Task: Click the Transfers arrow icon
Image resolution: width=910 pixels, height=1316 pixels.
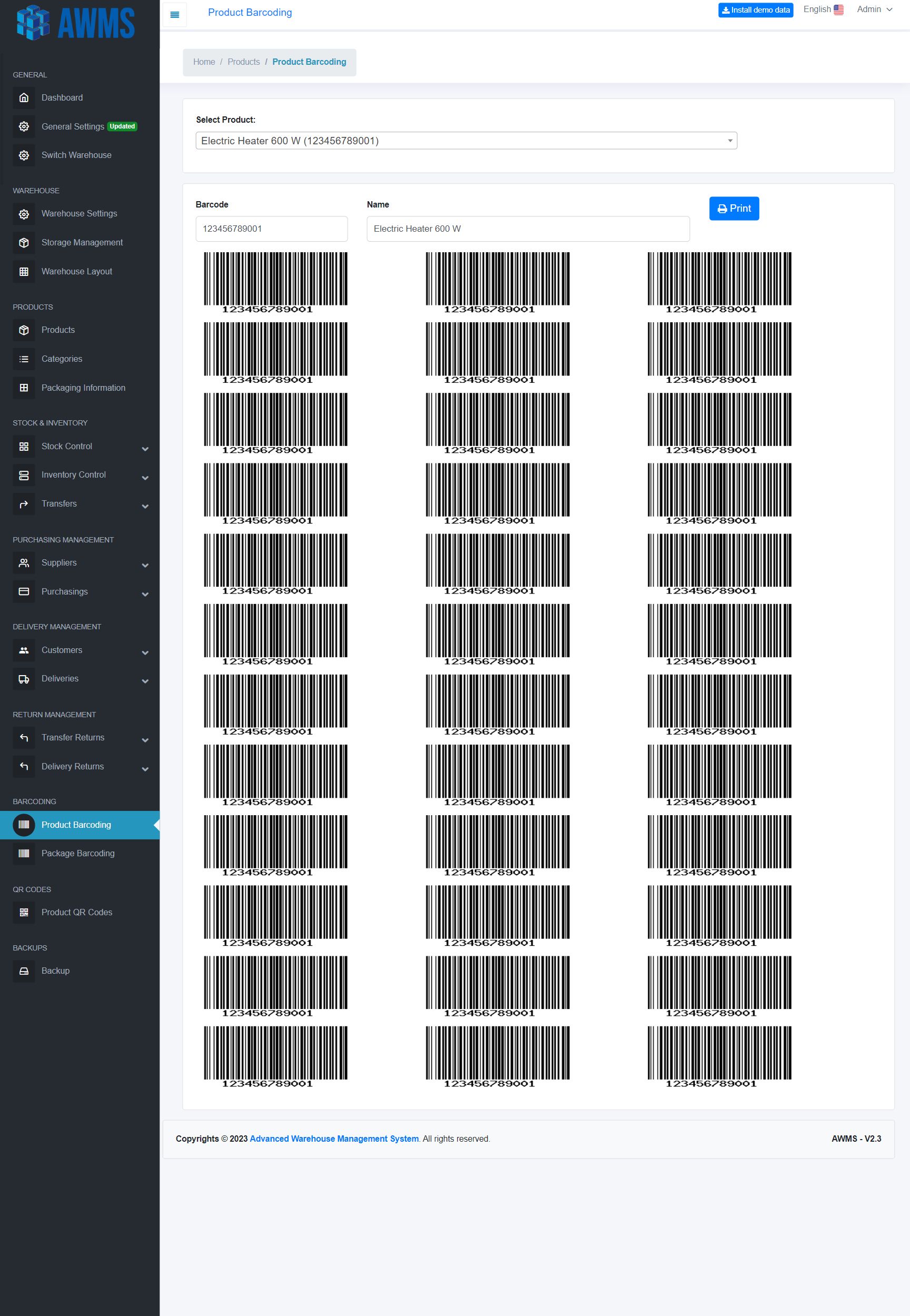Action: coord(24,504)
